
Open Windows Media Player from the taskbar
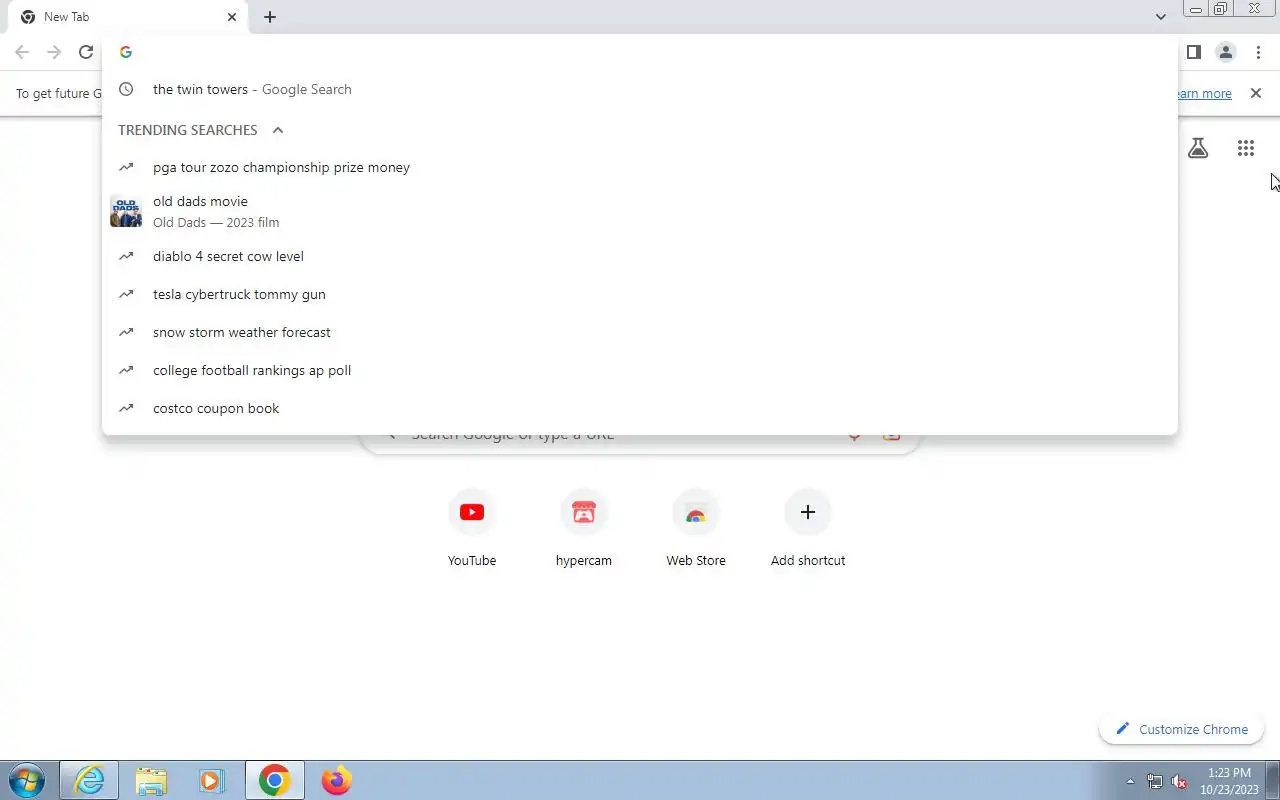[211, 780]
